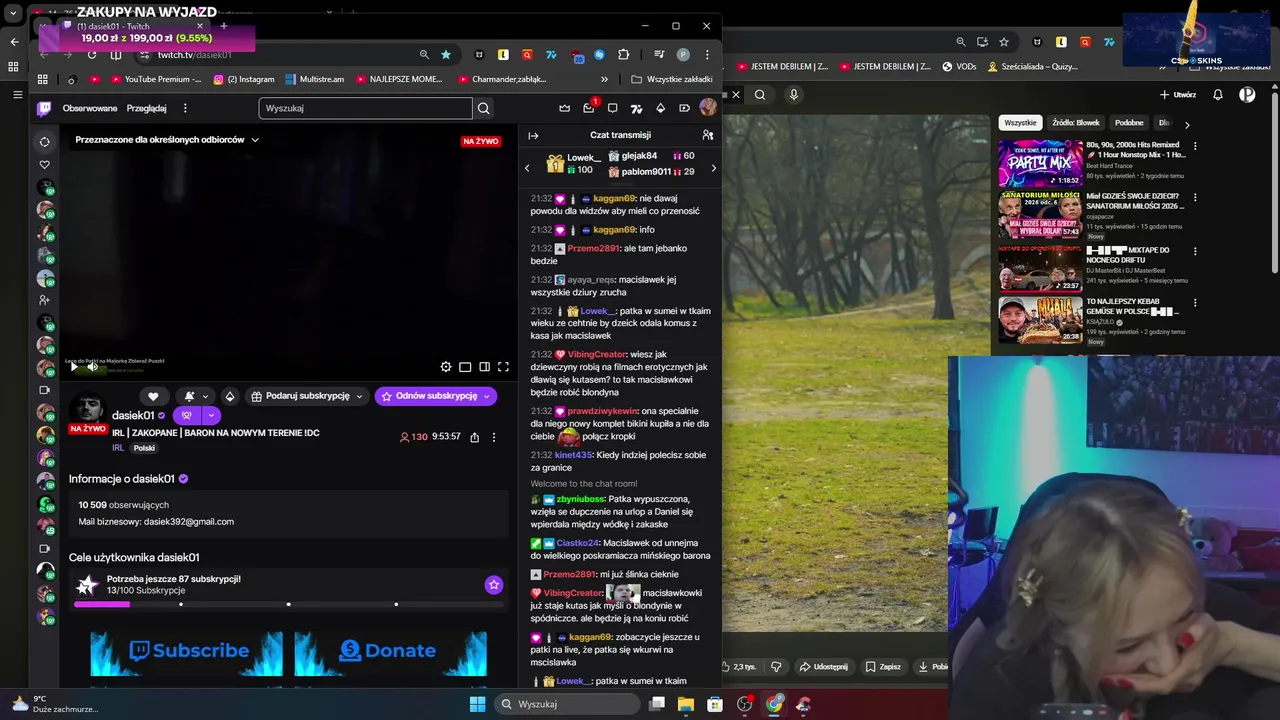Show more bookmarks overflow chevron
Screen dimensions: 1280x720
pos(604,79)
